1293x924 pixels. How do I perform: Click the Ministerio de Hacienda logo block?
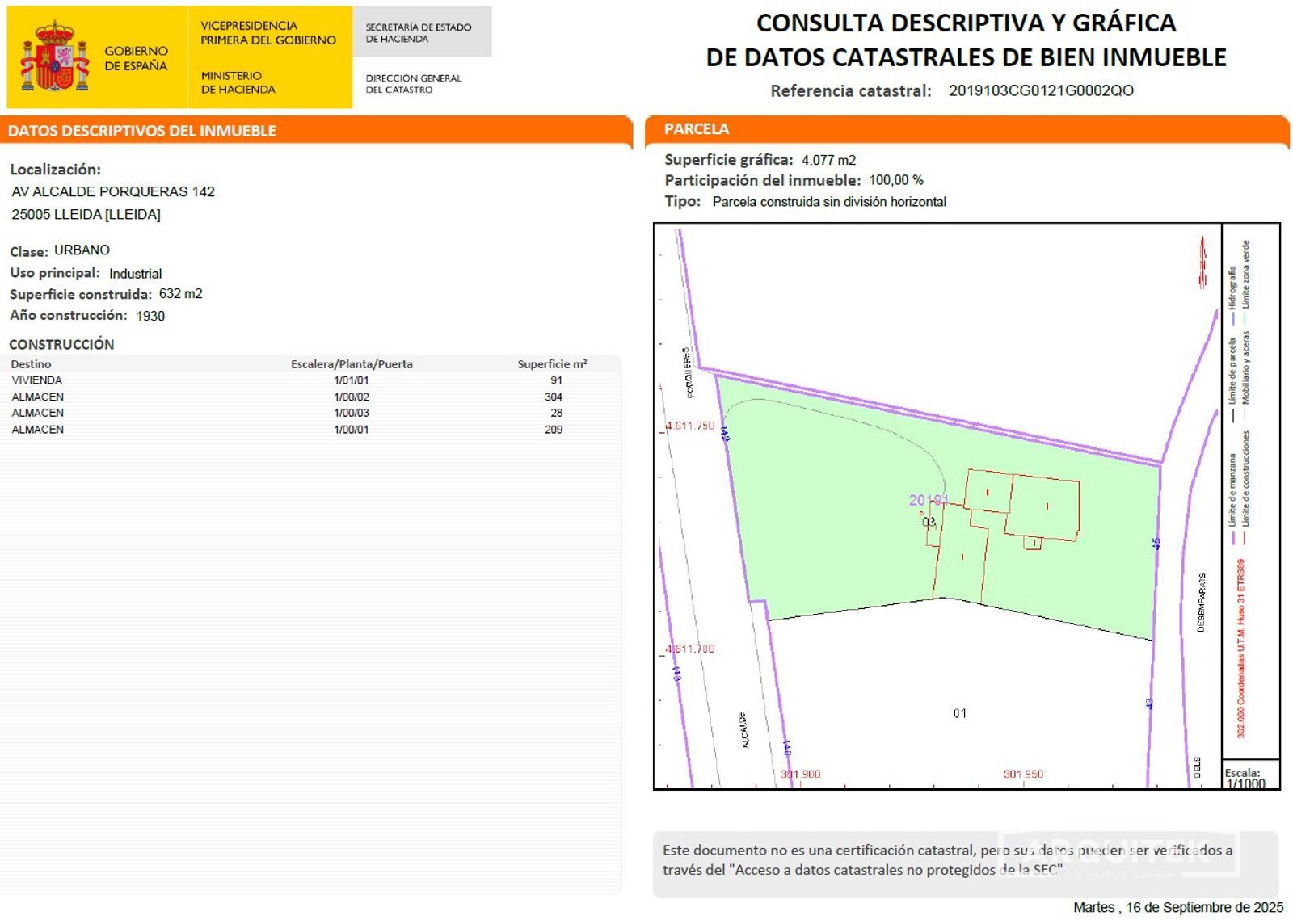tap(269, 57)
